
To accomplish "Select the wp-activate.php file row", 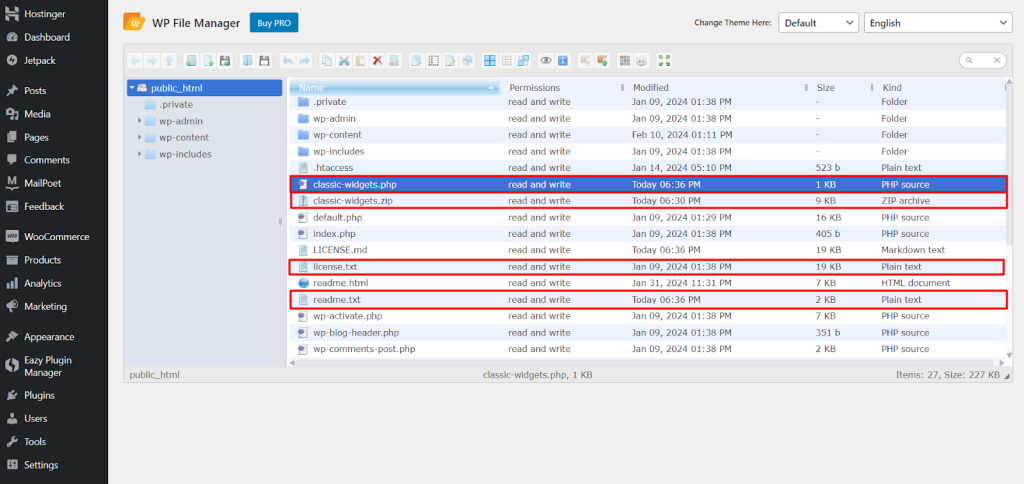I will 648,316.
